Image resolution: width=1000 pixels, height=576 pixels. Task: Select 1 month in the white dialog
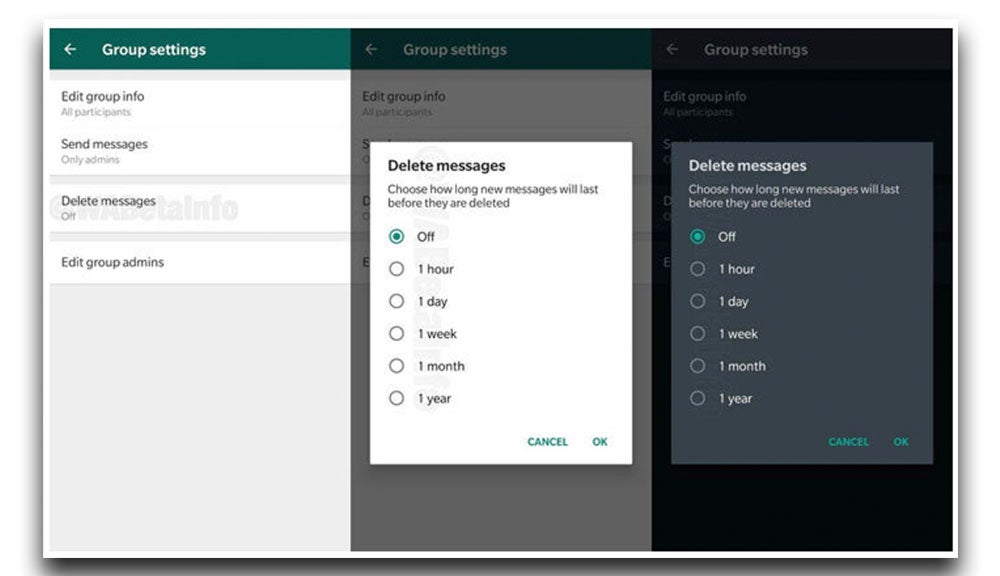click(397, 366)
